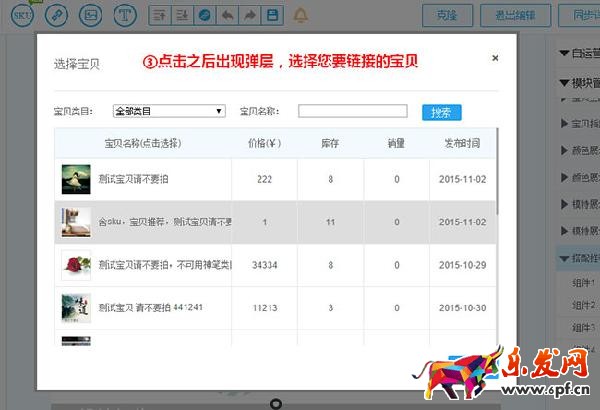600x410 pixels.
Task: Click the 退出编辑 button
Action: 514,16
